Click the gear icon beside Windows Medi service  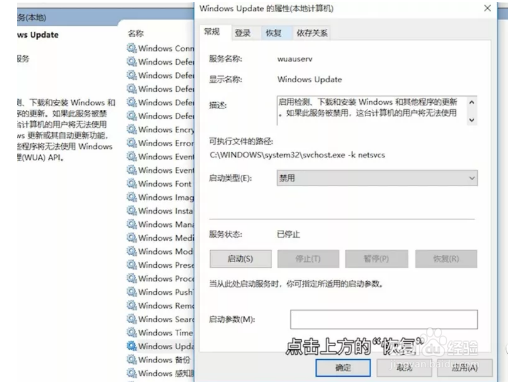132,238
